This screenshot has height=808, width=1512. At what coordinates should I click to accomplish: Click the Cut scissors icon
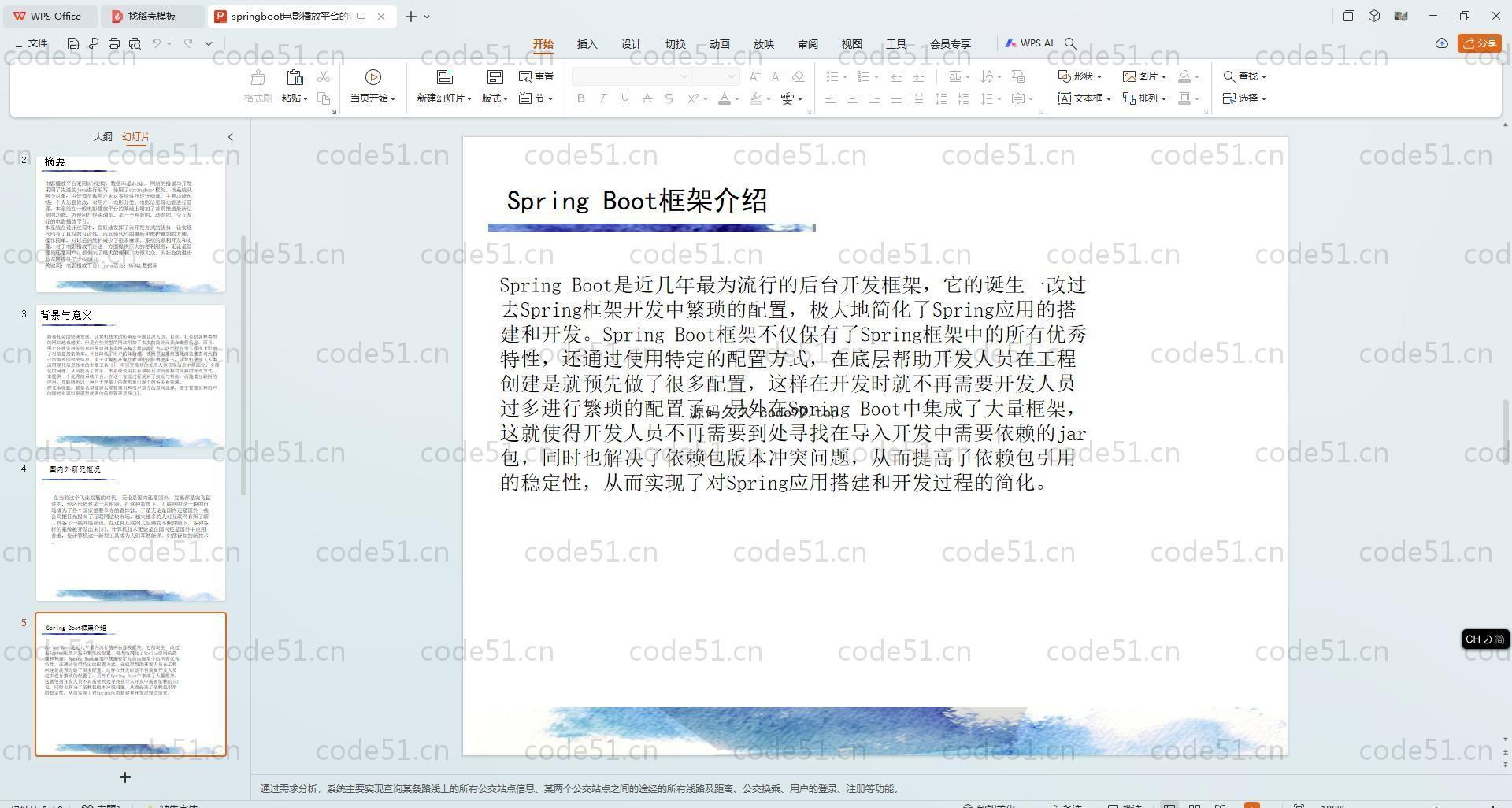tap(324, 76)
